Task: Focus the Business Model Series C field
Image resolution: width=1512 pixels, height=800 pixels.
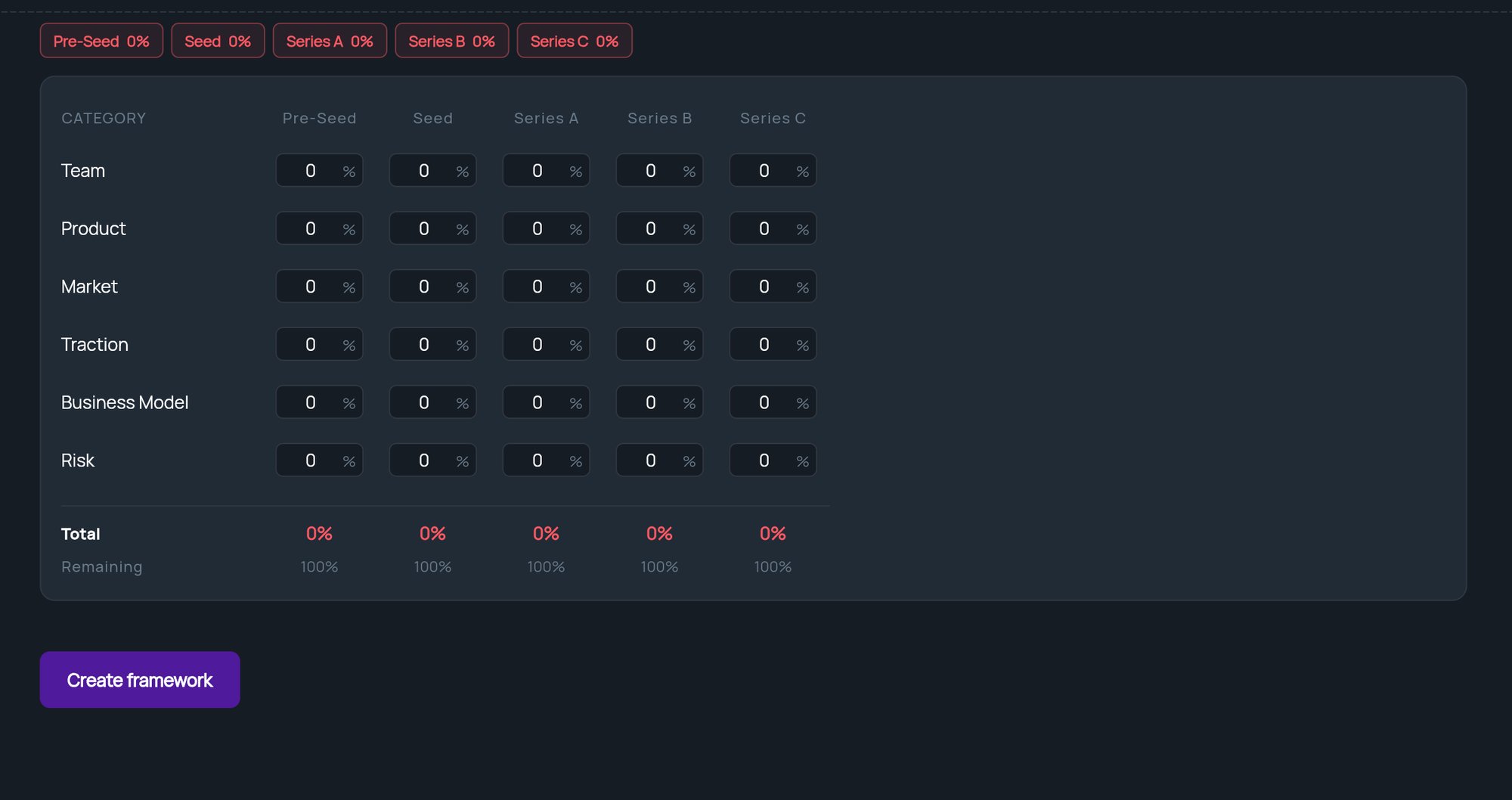Action: (773, 402)
